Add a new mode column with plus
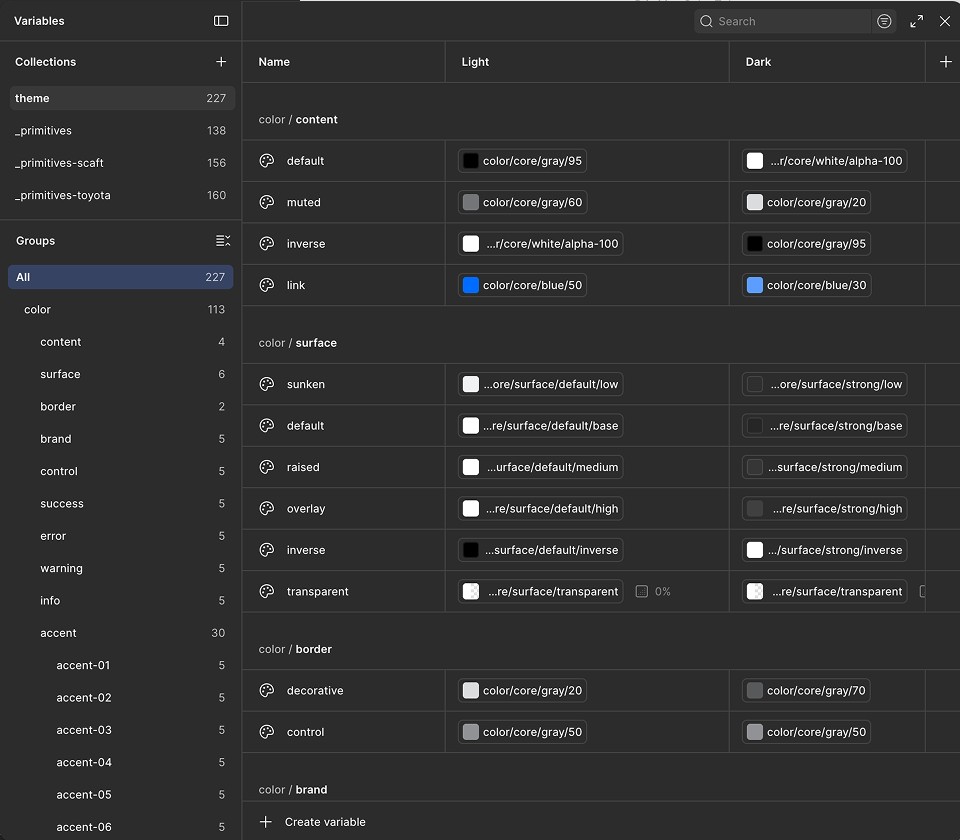This screenshot has height=840, width=960. [945, 62]
